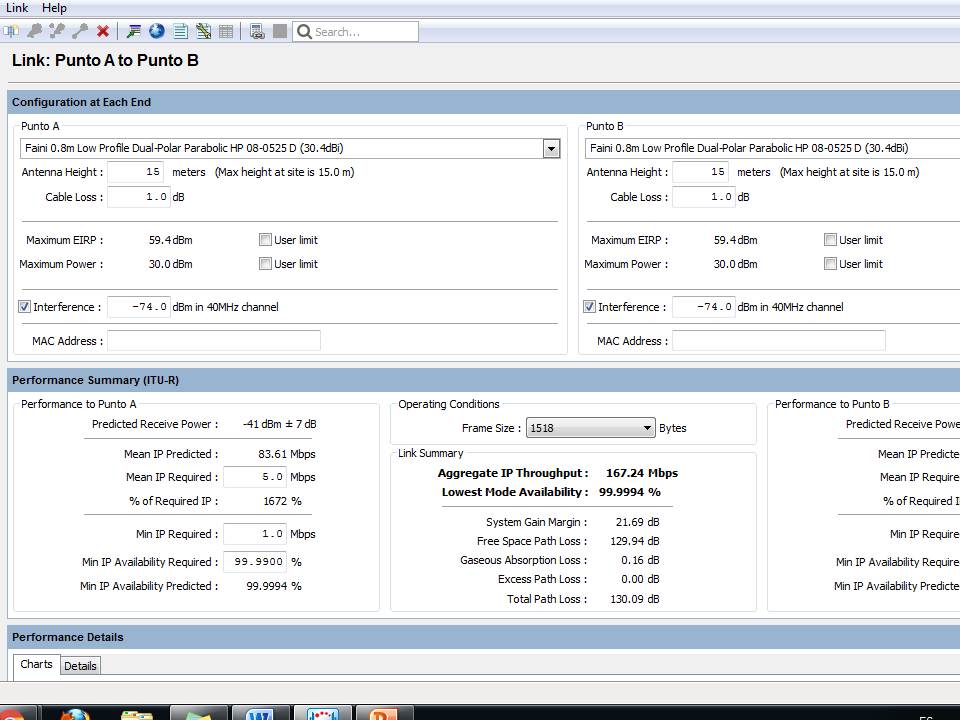Image resolution: width=960 pixels, height=720 pixels.
Task: Click the first toolbar icon with antenna sites
Action: tap(11, 31)
